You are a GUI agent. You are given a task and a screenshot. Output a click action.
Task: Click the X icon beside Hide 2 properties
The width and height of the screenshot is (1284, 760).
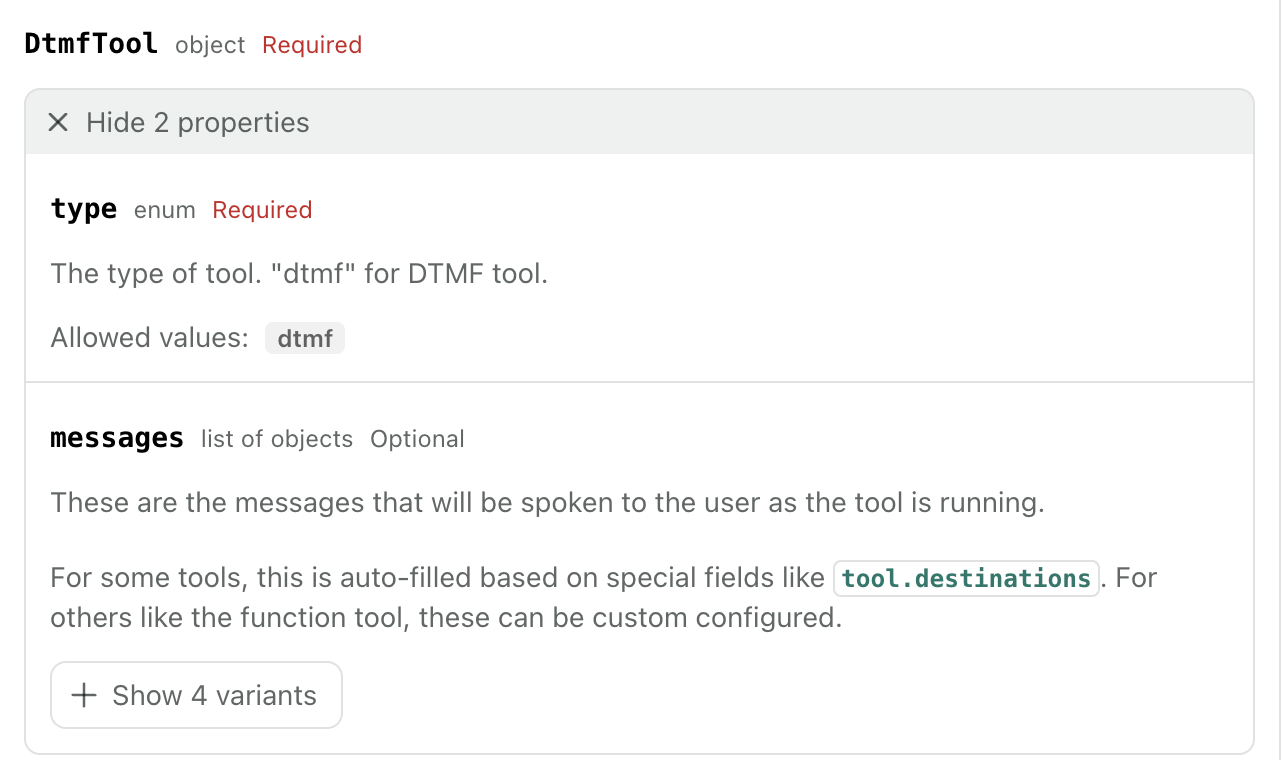(x=59, y=123)
